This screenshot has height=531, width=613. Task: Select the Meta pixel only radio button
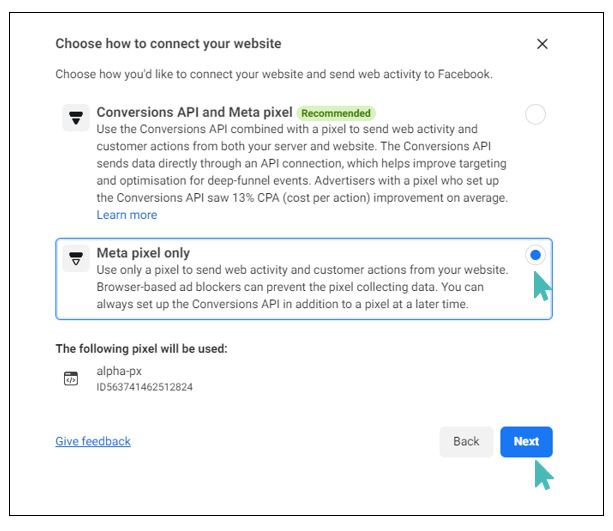(x=535, y=255)
